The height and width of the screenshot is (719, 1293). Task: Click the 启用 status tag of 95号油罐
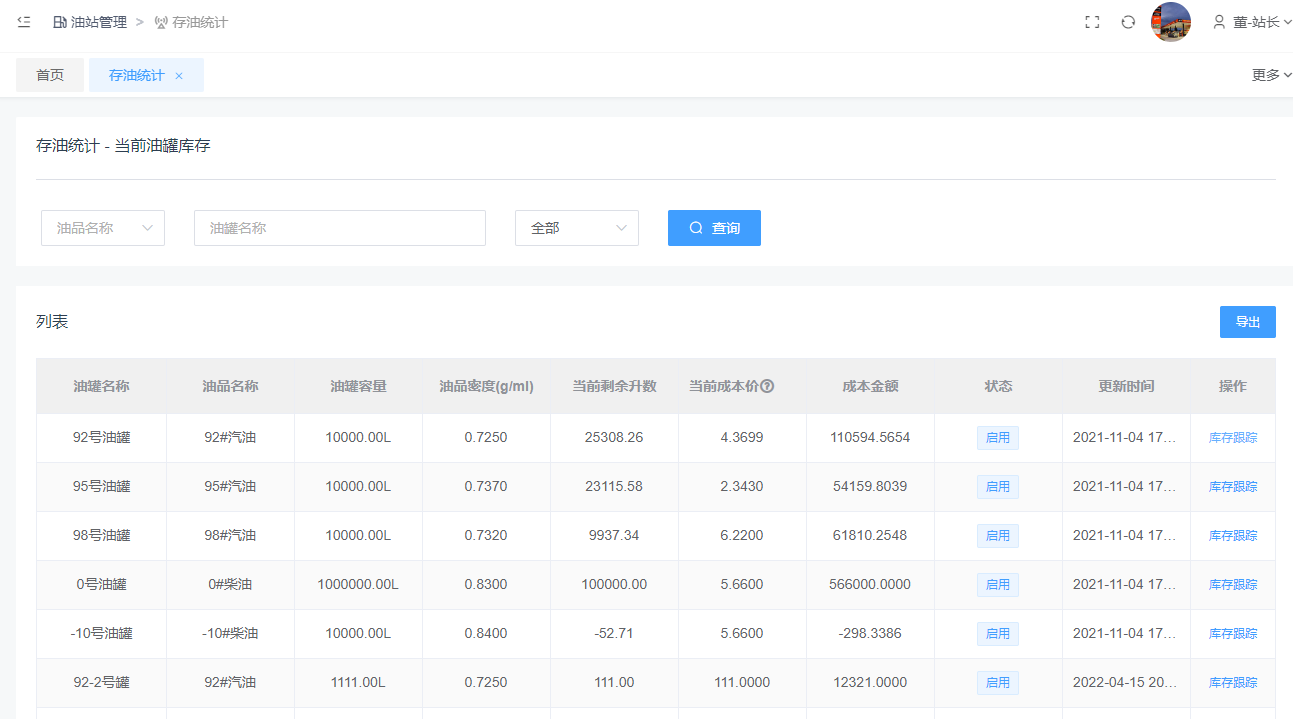click(x=998, y=487)
